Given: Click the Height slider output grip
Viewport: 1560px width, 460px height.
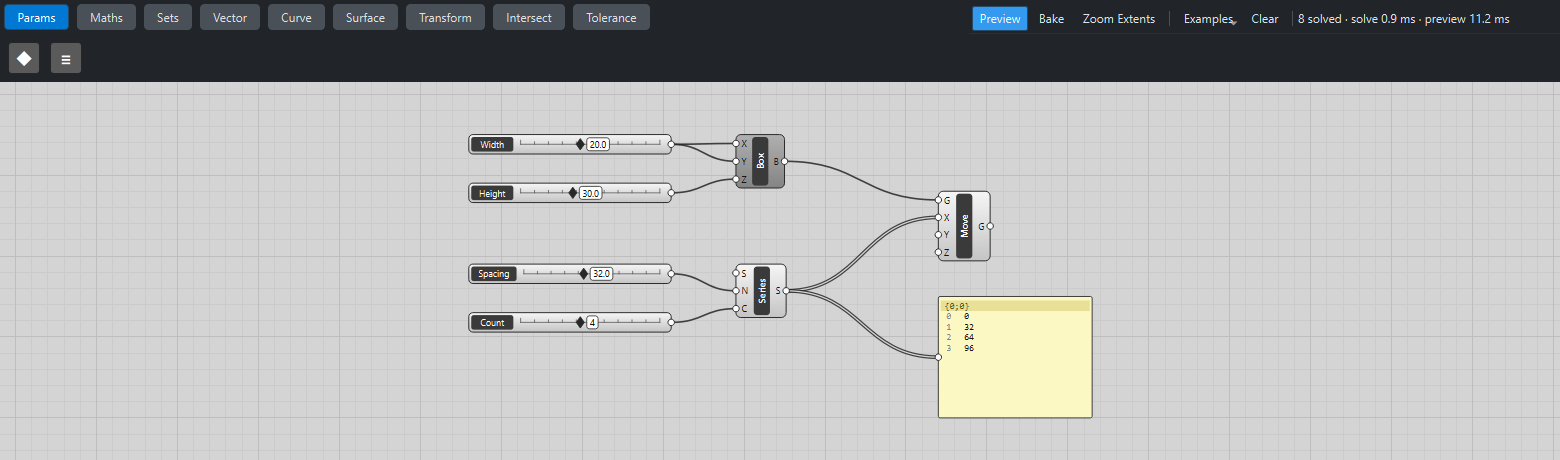Looking at the screenshot, I should (x=671, y=193).
